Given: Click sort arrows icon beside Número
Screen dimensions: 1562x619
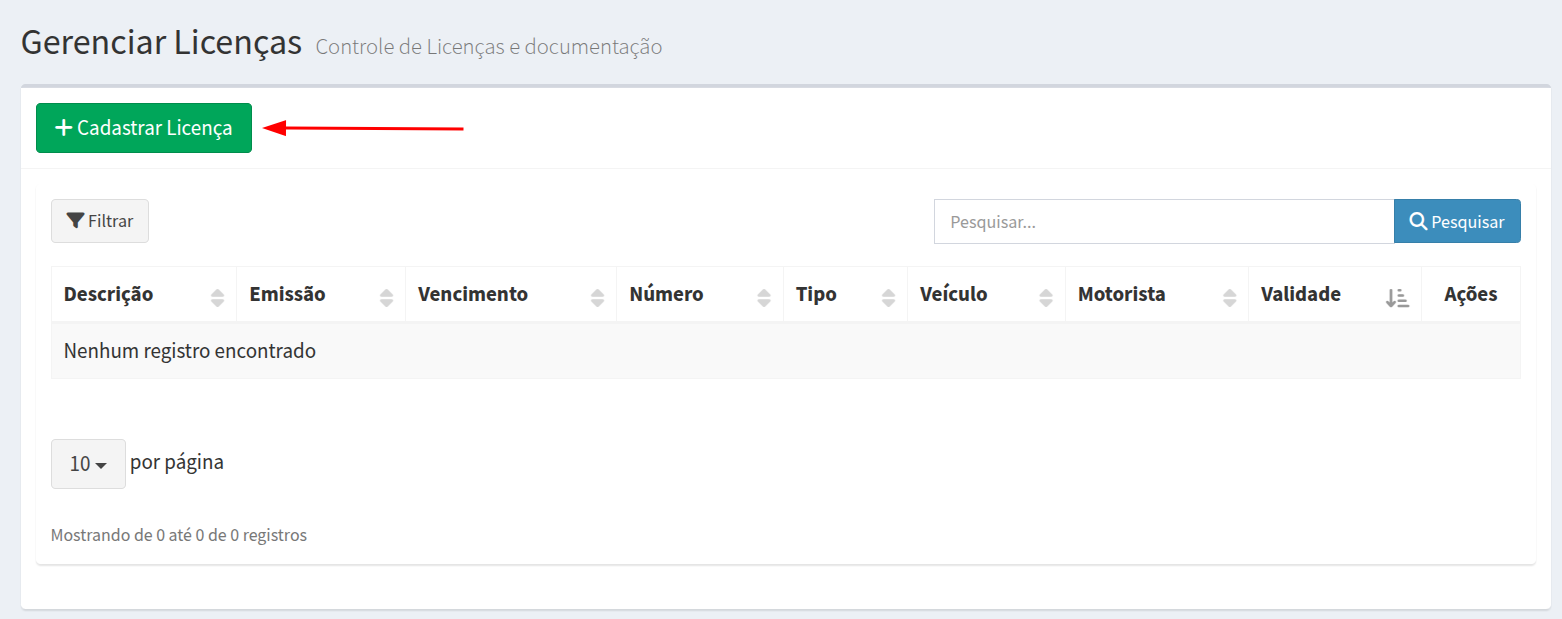Looking at the screenshot, I should tap(764, 296).
